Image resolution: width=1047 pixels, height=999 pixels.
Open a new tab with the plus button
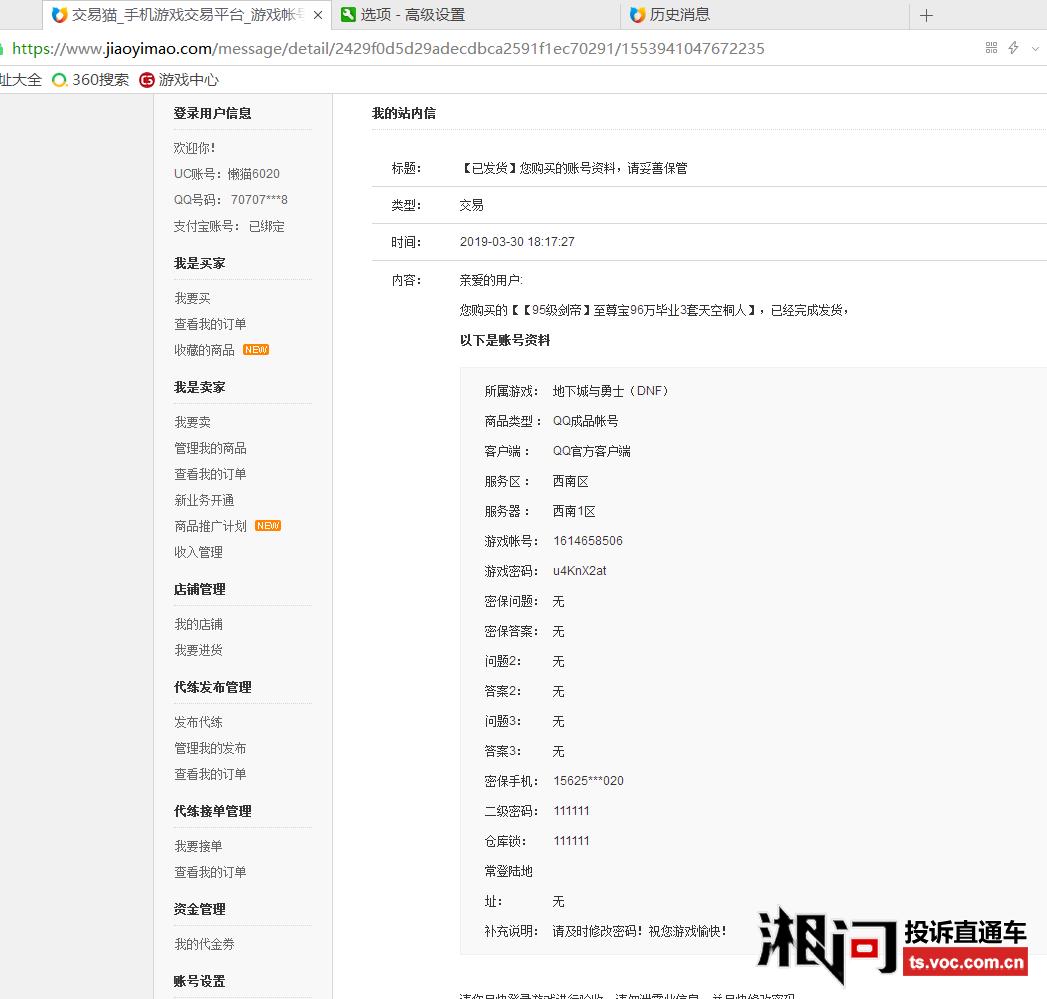pyautogui.click(x=926, y=15)
